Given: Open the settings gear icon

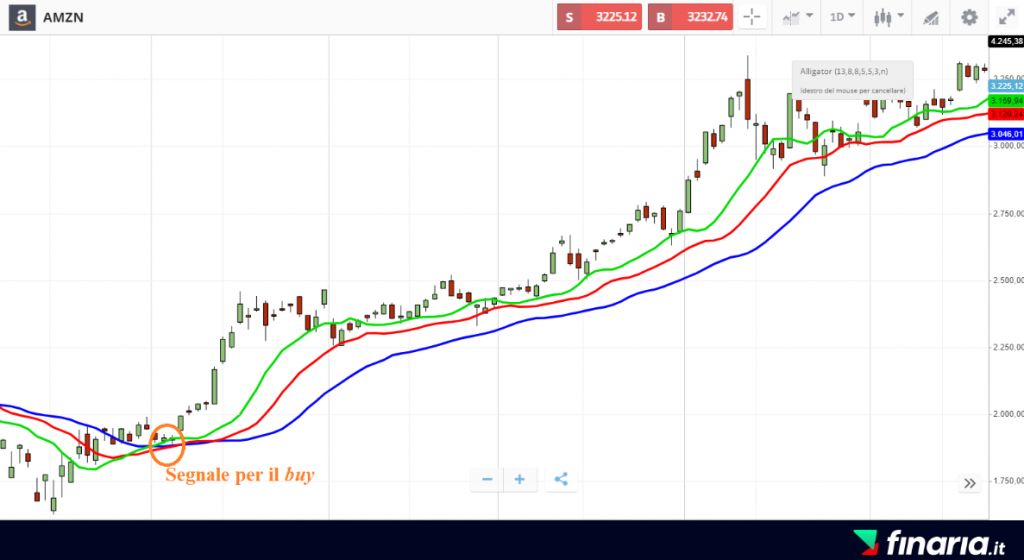Looking at the screenshot, I should (969, 17).
